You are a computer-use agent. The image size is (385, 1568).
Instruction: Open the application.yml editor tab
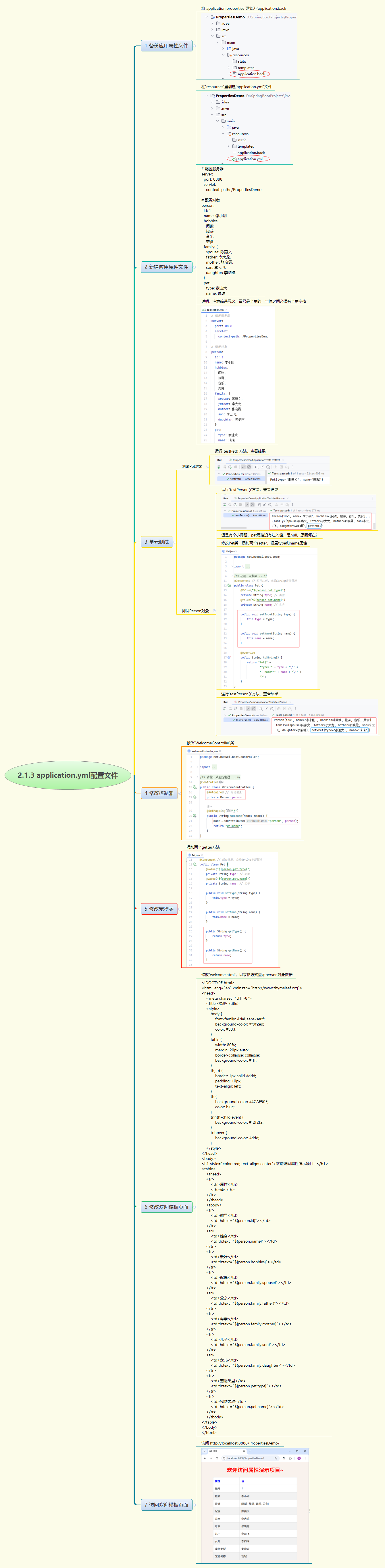pos(214,310)
